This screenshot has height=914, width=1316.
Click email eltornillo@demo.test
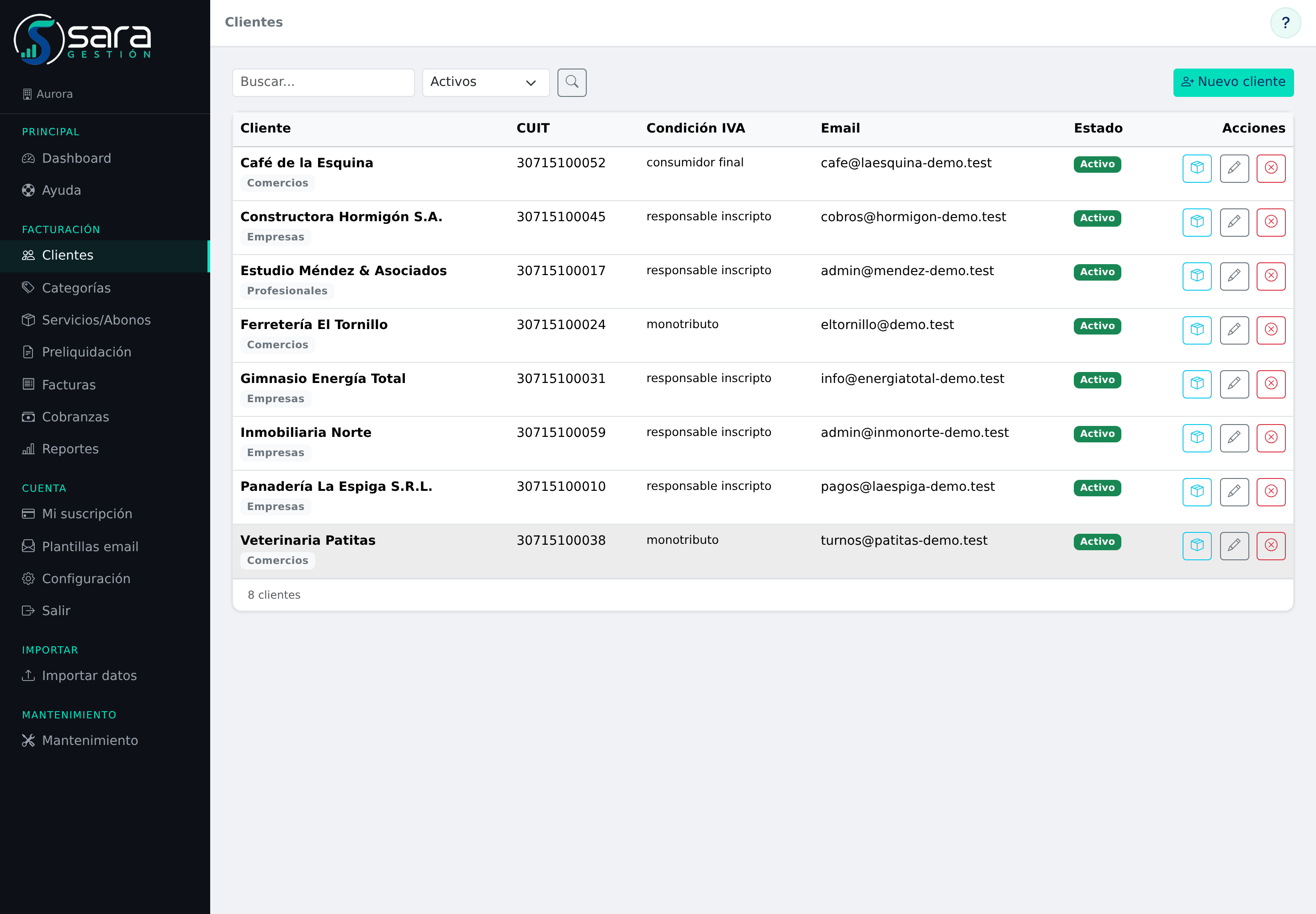tap(886, 325)
